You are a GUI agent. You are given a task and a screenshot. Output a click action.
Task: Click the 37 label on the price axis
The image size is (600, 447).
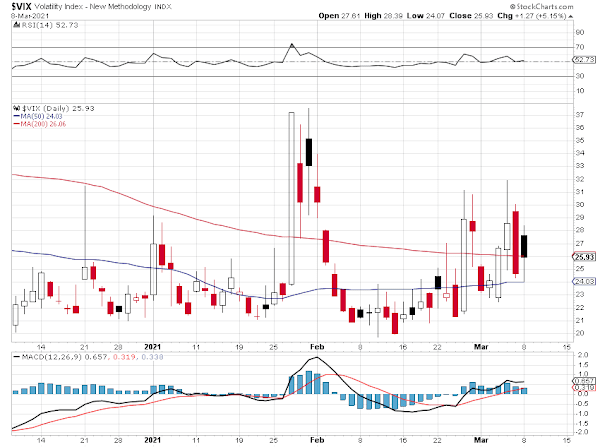point(580,114)
